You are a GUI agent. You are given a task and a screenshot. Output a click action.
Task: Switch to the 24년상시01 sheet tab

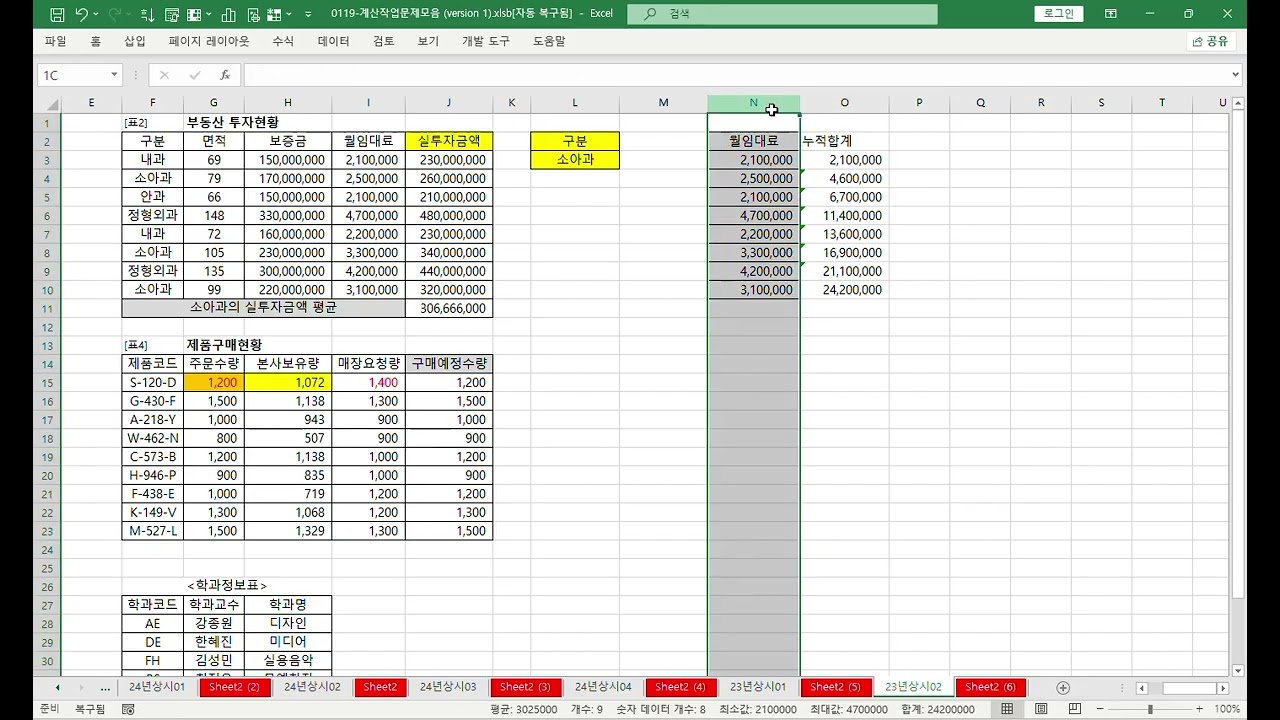(157, 687)
